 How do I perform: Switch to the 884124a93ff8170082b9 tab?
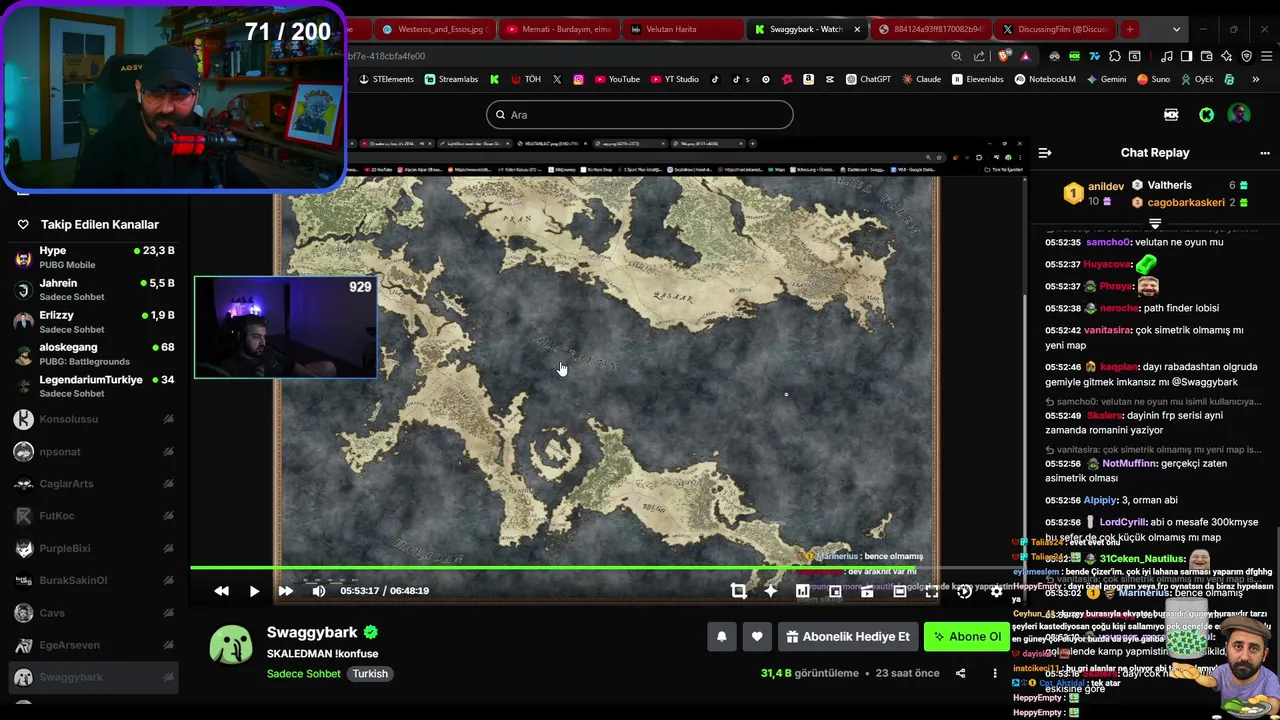pos(931,29)
